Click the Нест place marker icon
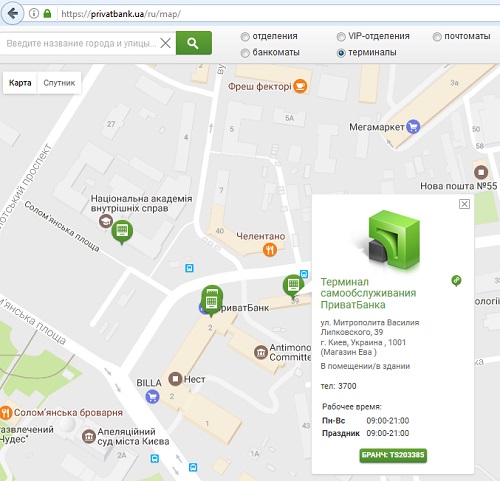The width and height of the screenshot is (500, 481). [175, 379]
